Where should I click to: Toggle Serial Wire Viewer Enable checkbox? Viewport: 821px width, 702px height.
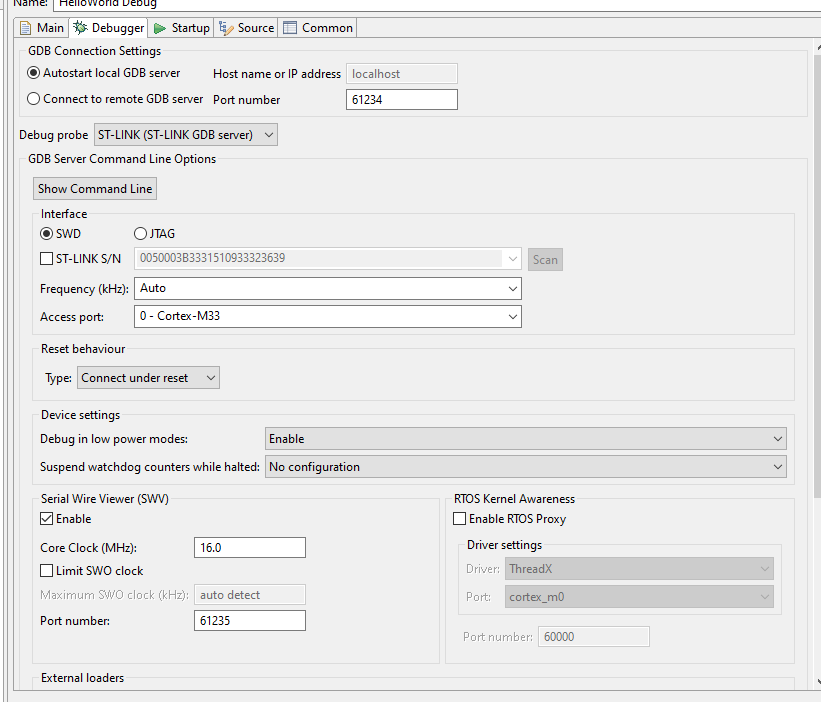pos(47,519)
